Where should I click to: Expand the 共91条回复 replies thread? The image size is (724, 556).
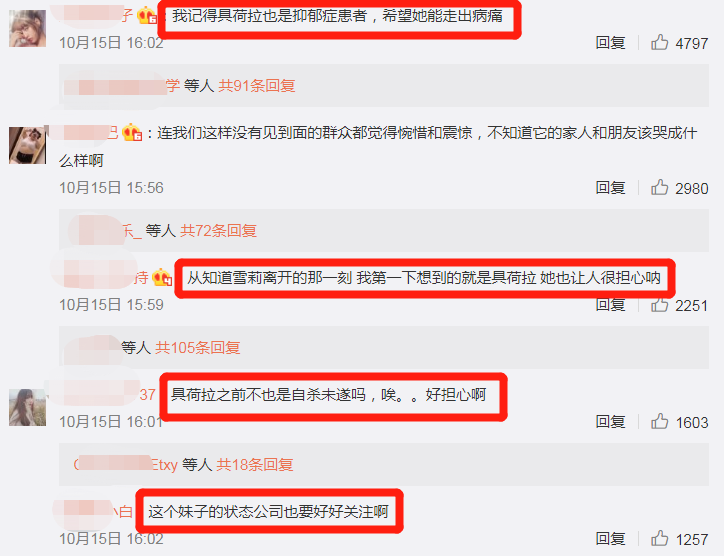257,85
